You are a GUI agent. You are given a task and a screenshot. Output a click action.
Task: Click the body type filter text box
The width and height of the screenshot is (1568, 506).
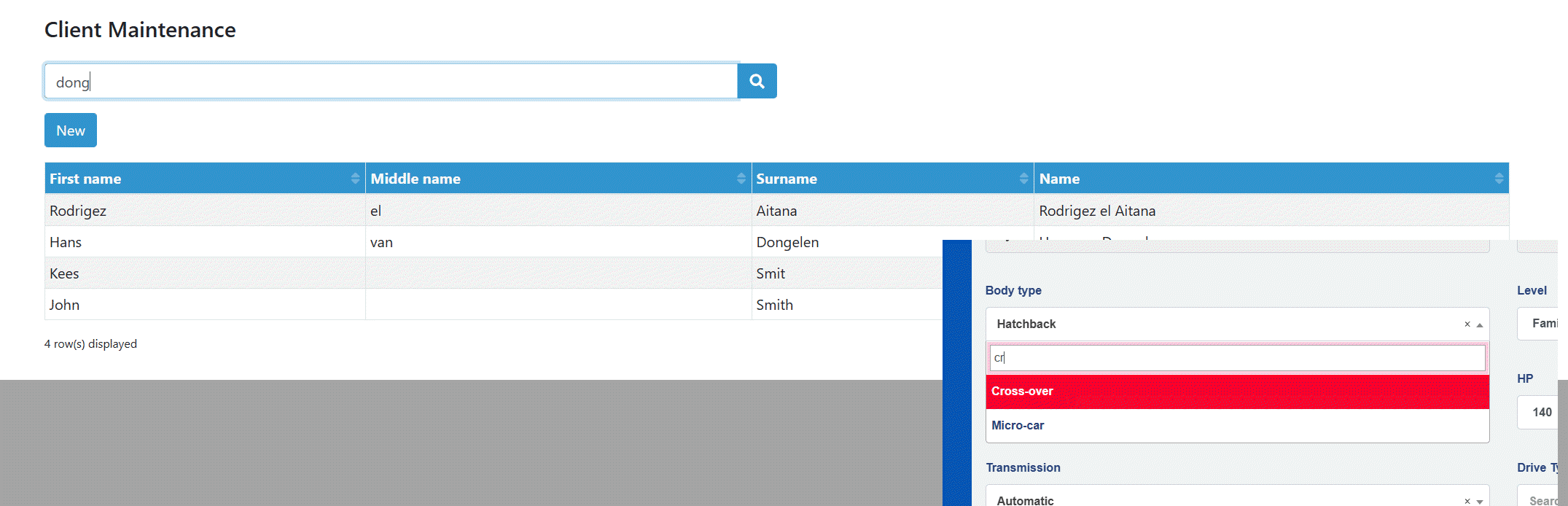coord(1236,358)
